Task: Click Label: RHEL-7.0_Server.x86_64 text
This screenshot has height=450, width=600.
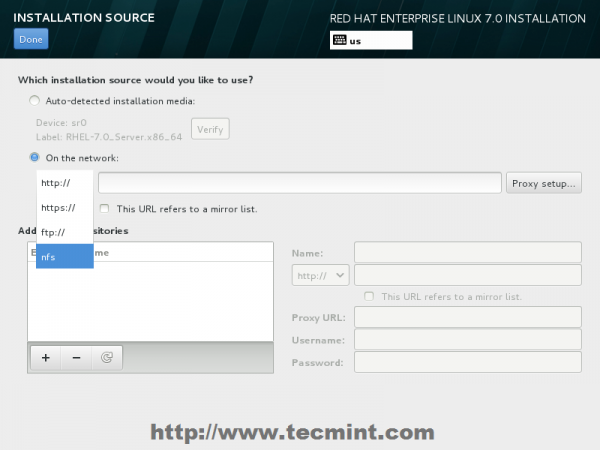Action: 109,137
